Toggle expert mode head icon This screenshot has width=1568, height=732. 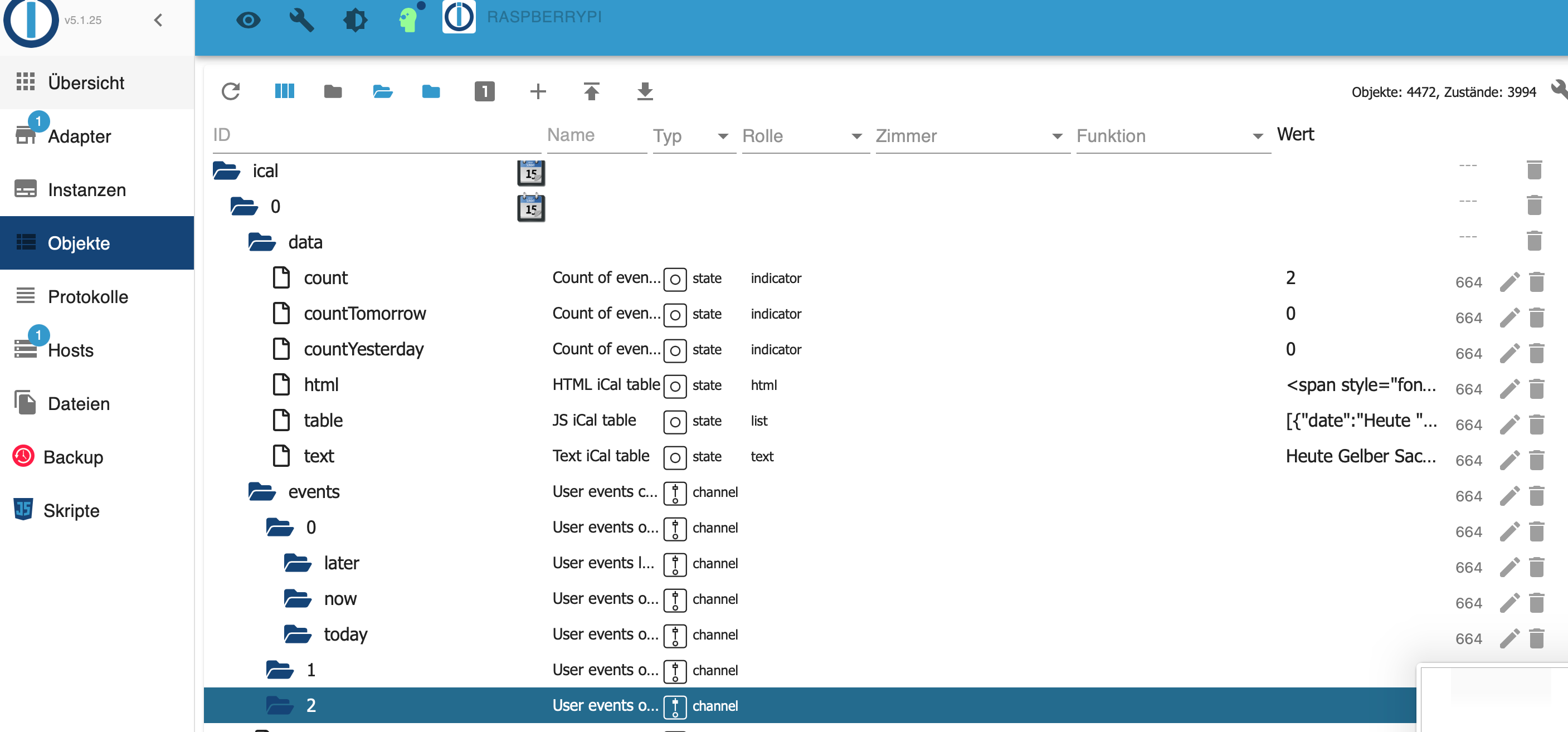[x=408, y=20]
